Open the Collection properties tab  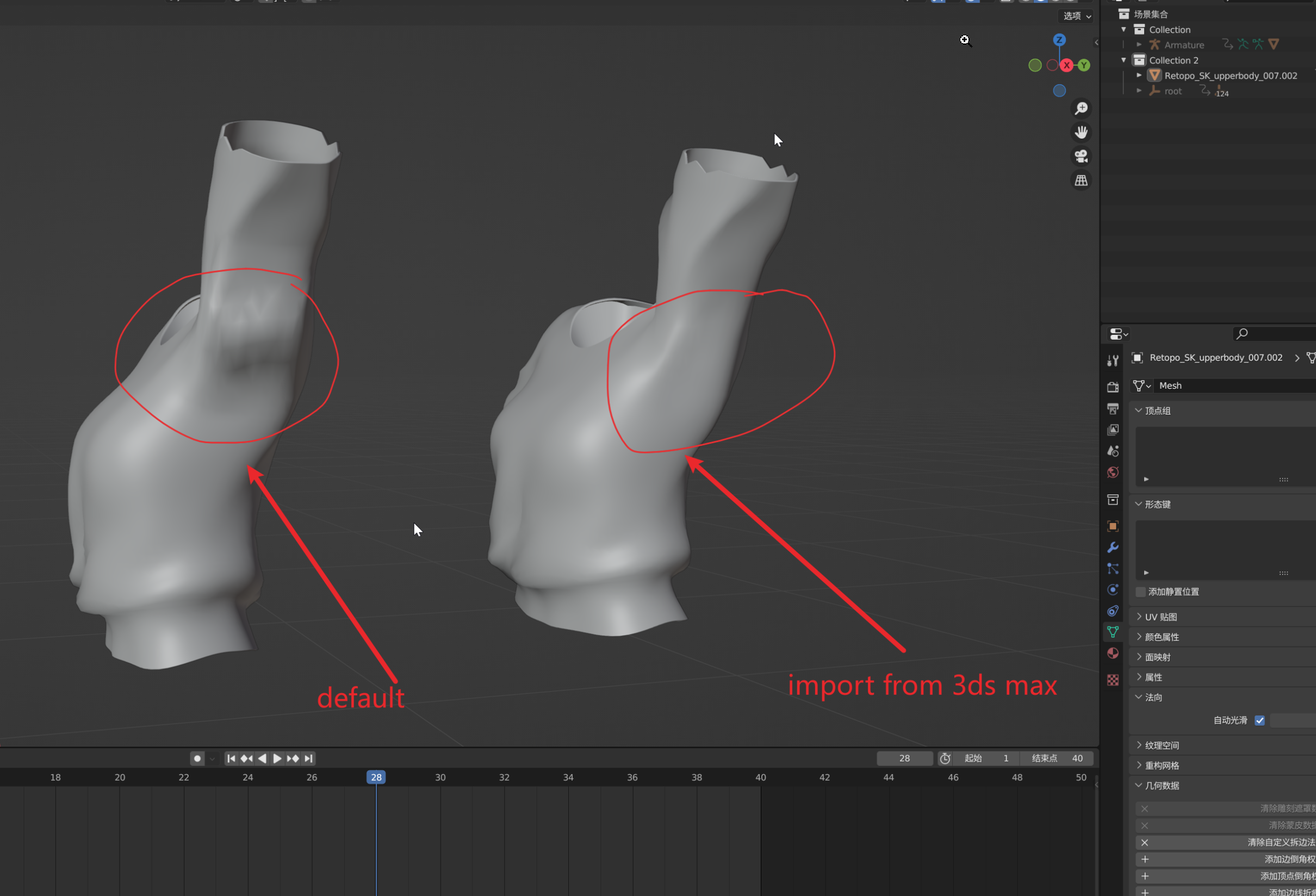pyautogui.click(x=1113, y=499)
